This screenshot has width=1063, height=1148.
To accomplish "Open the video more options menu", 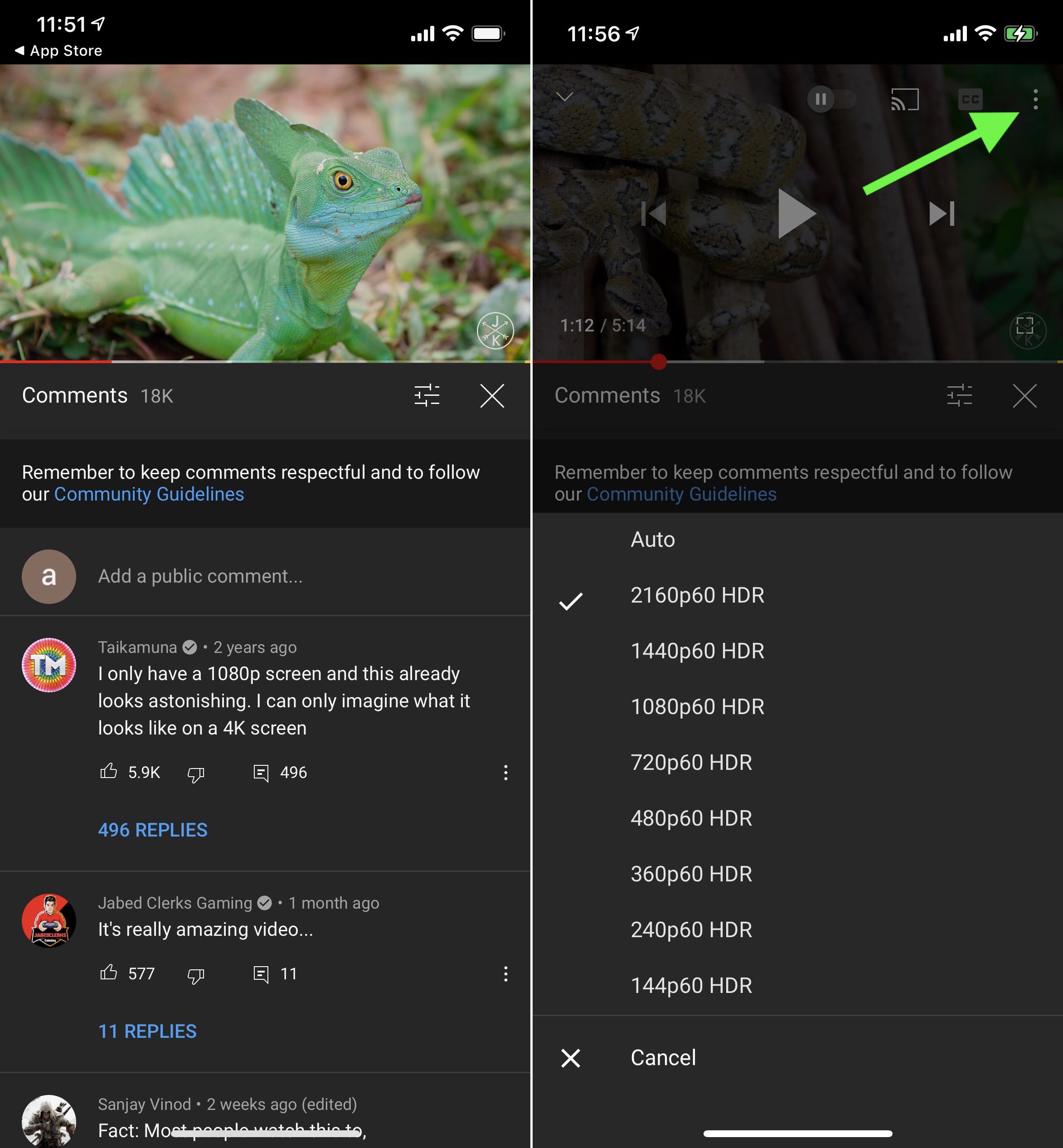I will coord(1035,100).
